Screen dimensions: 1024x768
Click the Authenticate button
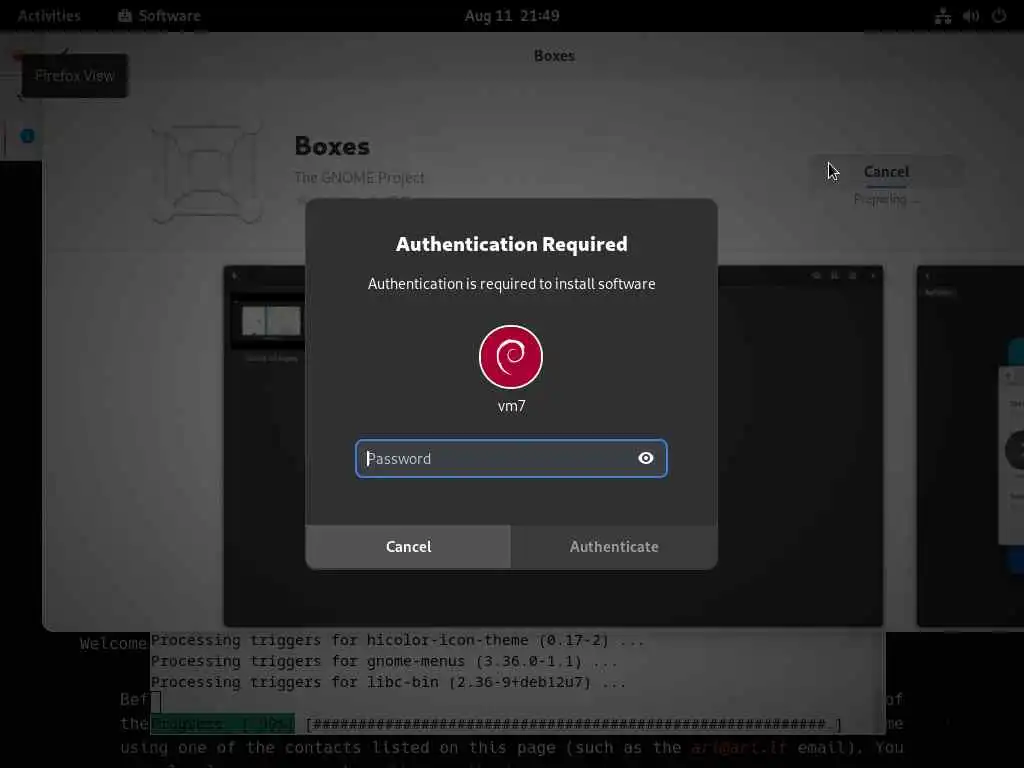(x=614, y=547)
